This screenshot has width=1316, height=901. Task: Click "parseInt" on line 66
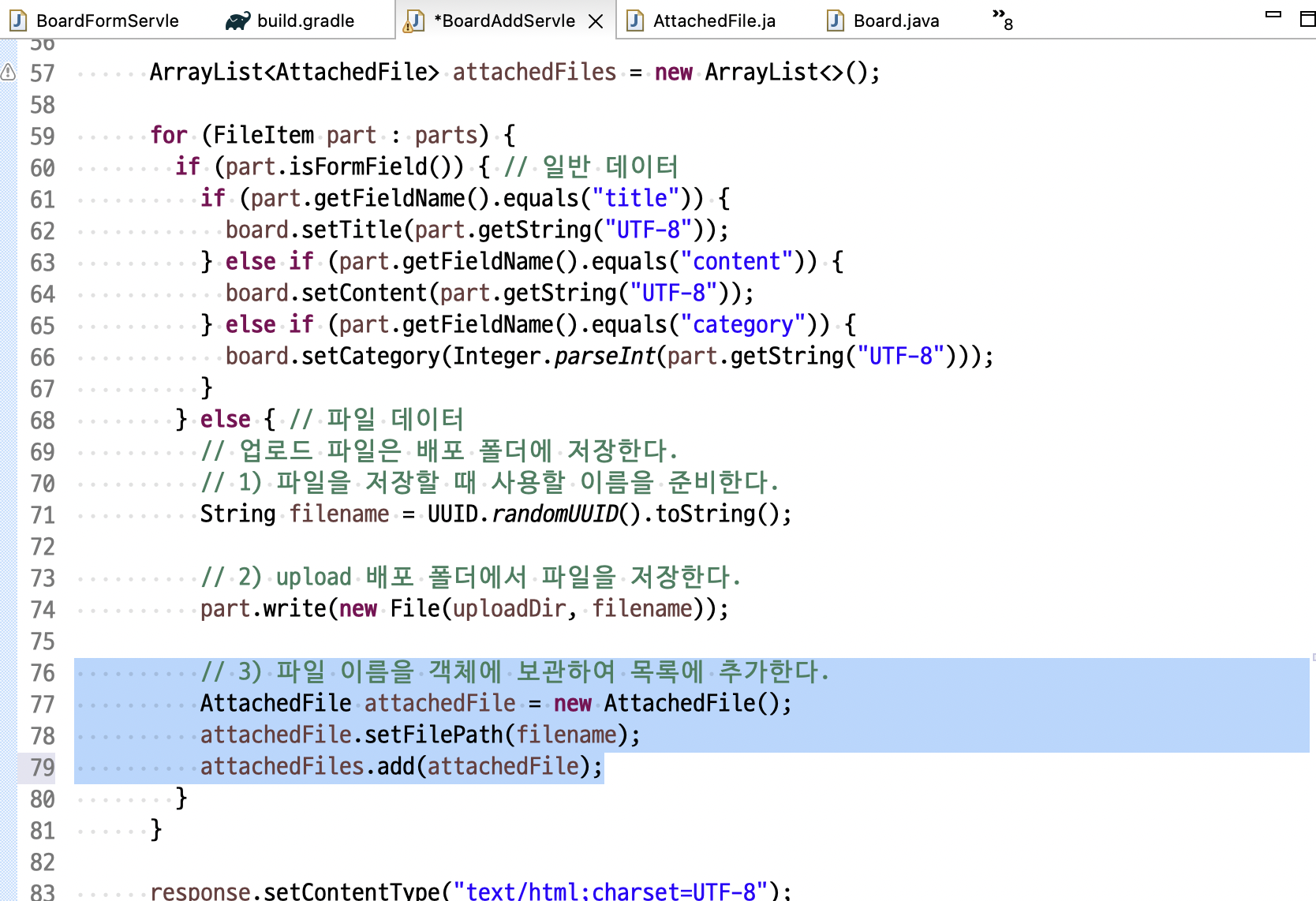(604, 356)
